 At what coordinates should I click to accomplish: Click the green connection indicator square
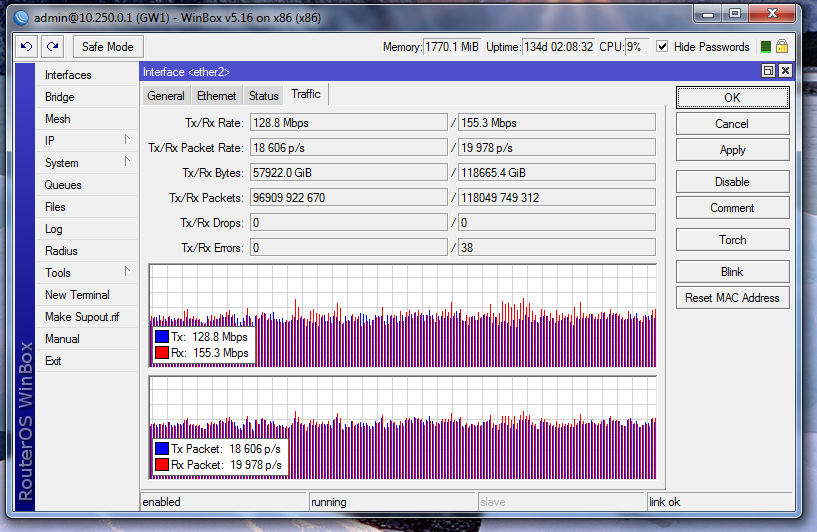coord(765,47)
